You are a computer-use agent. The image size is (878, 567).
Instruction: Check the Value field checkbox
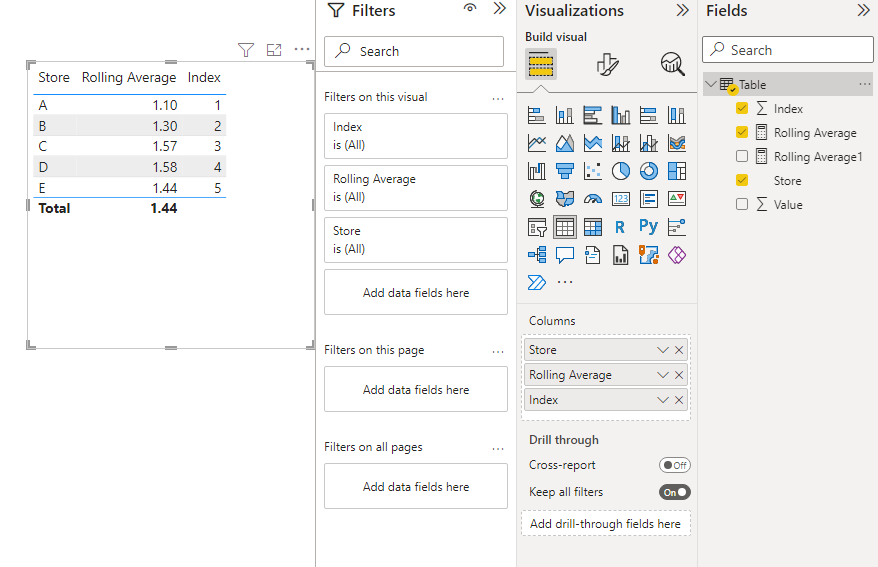point(742,205)
